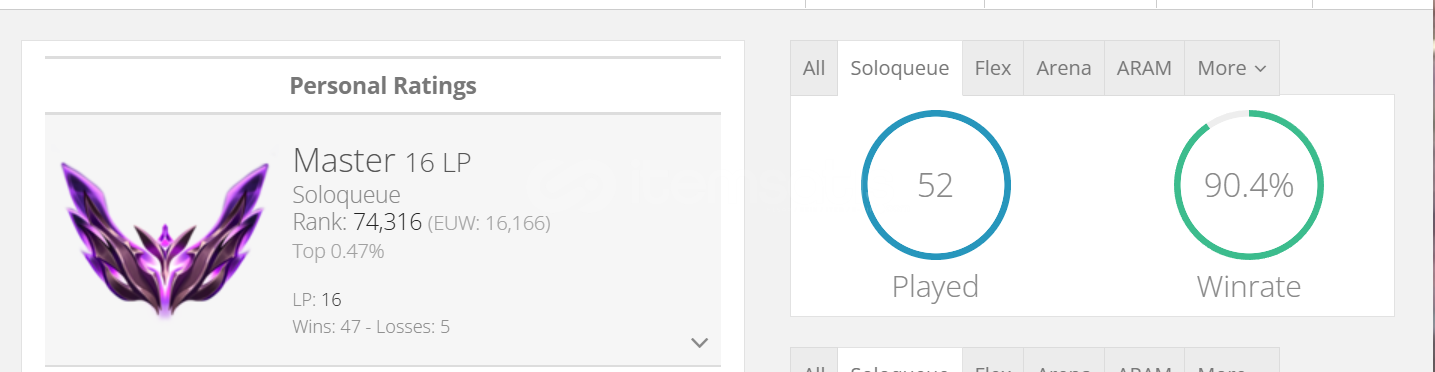
Task: Click the Personal Ratings header
Action: point(383,86)
